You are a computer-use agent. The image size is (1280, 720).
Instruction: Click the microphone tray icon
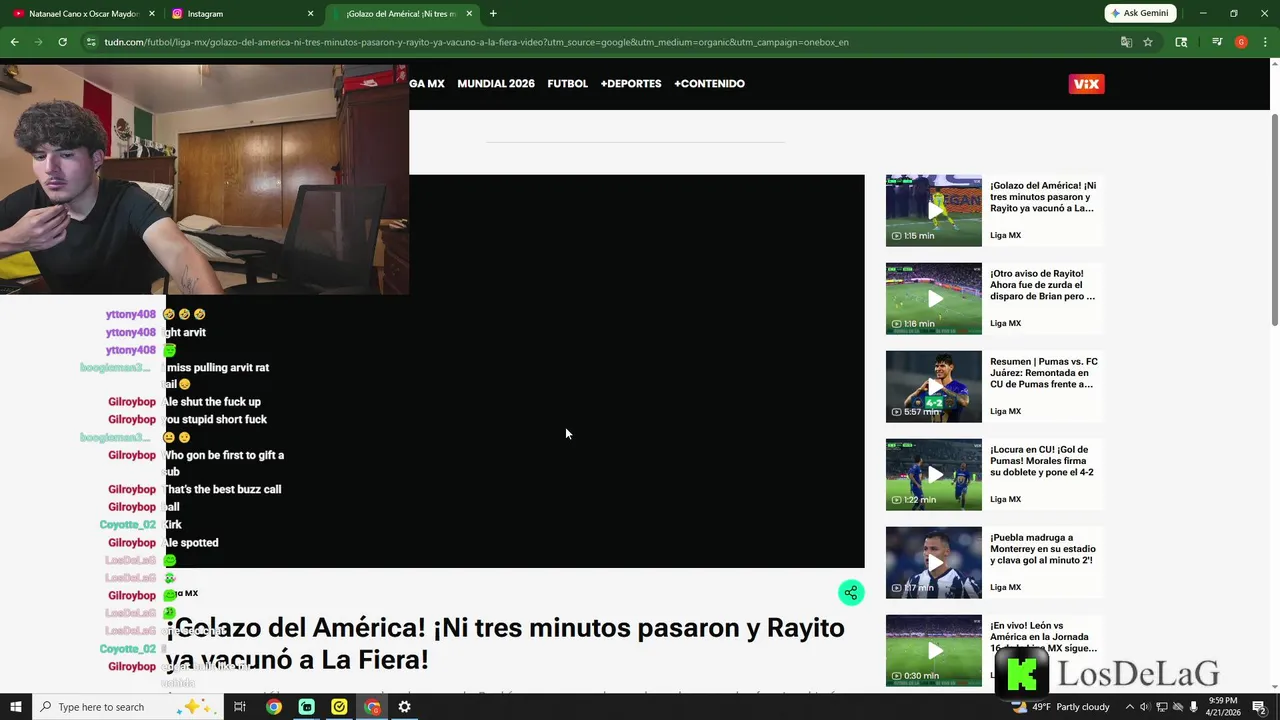[1193, 707]
